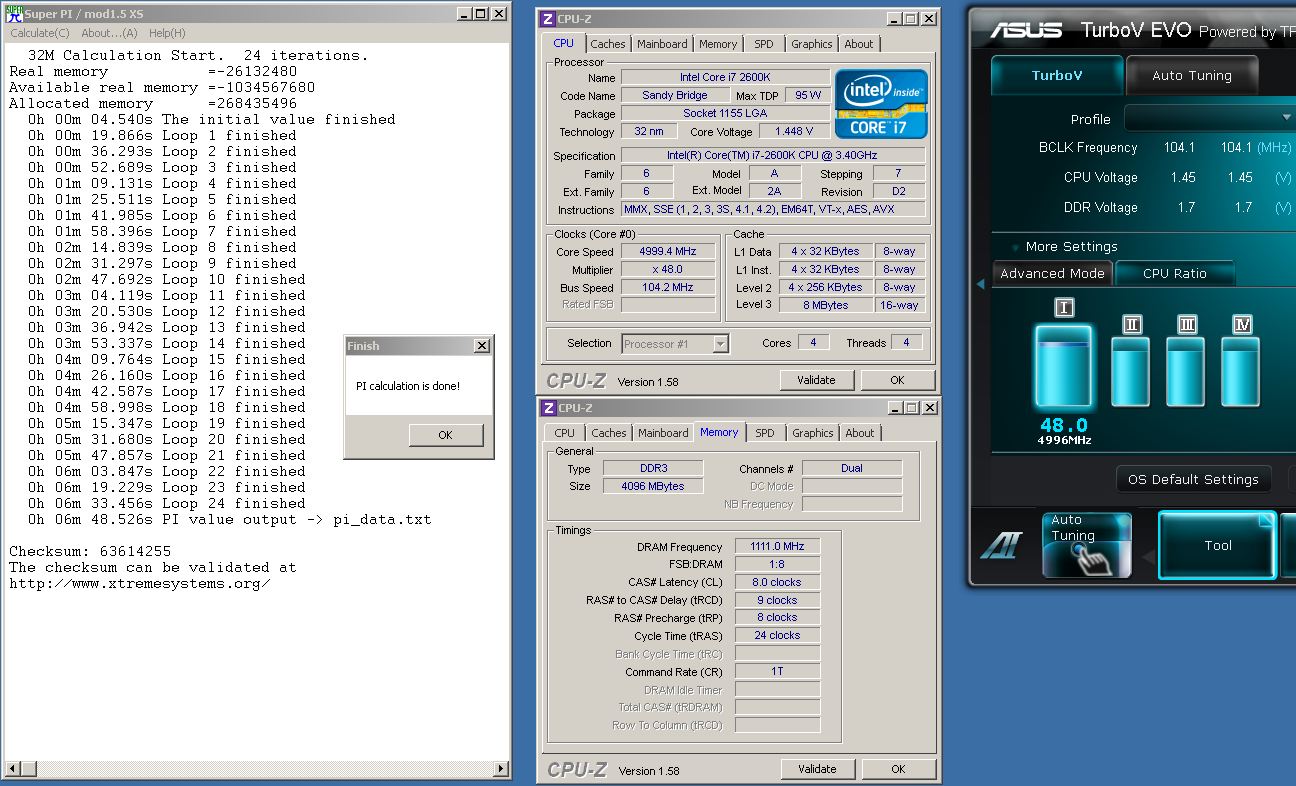Click the Super PI horizontal scrollbar track
Viewport: 1296px width, 786px height.
tap(258, 769)
